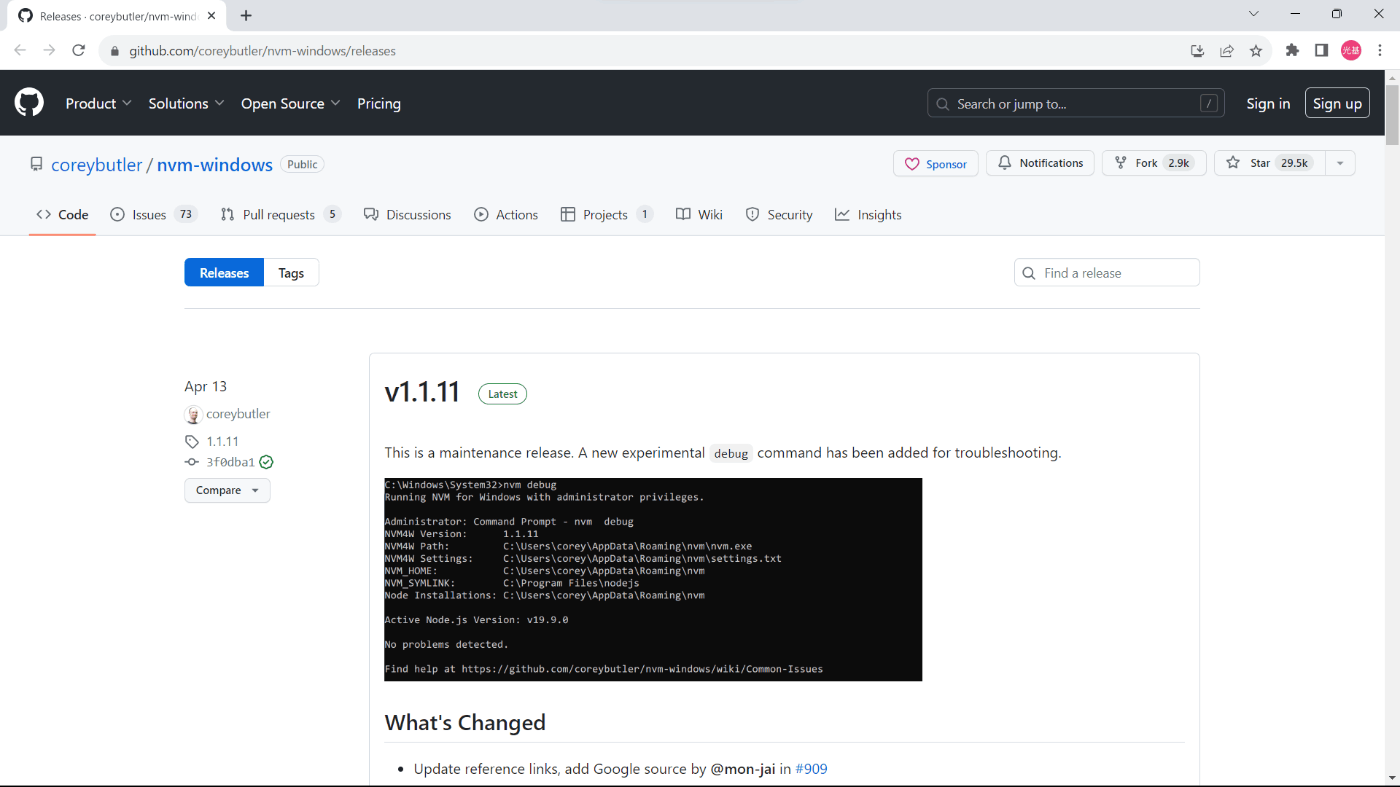Click the browser address bar URL
Screen dimensions: 1400x787
click(262, 51)
